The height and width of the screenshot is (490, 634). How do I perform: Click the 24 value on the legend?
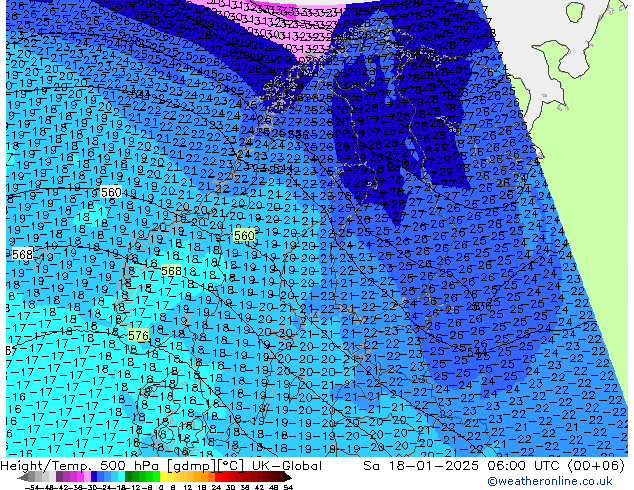click(x=216, y=487)
